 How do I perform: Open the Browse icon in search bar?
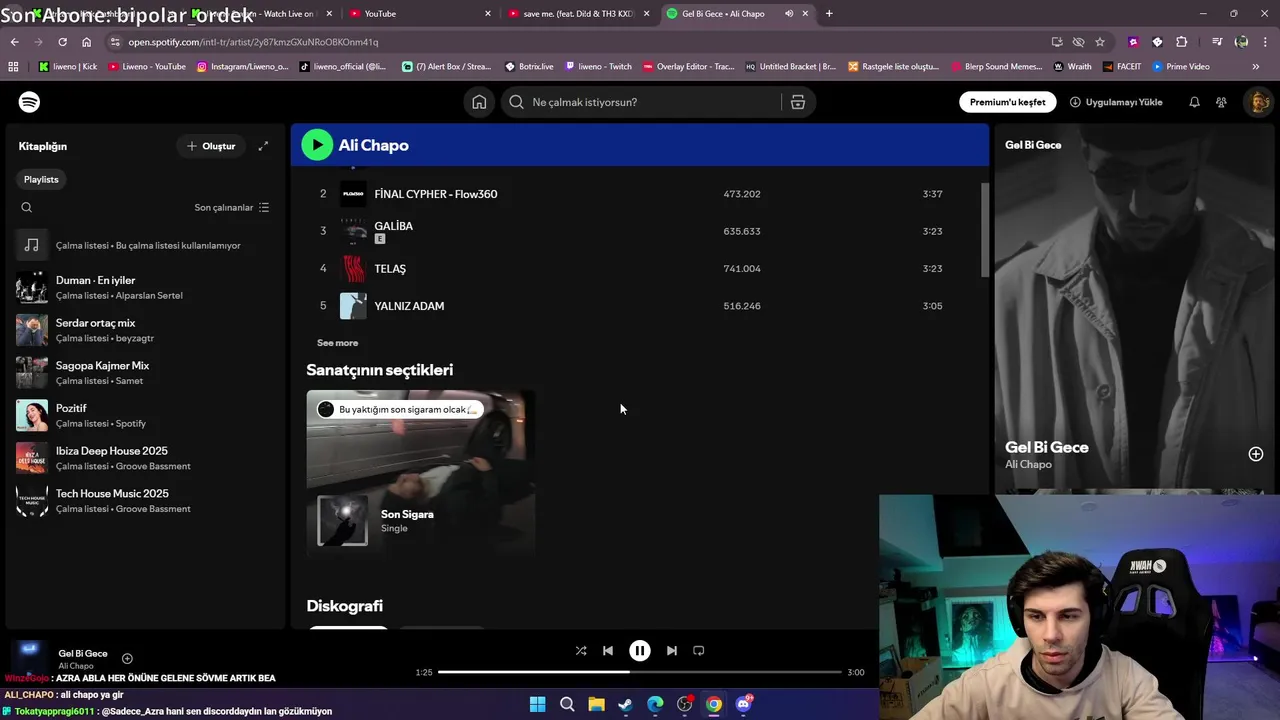click(798, 102)
